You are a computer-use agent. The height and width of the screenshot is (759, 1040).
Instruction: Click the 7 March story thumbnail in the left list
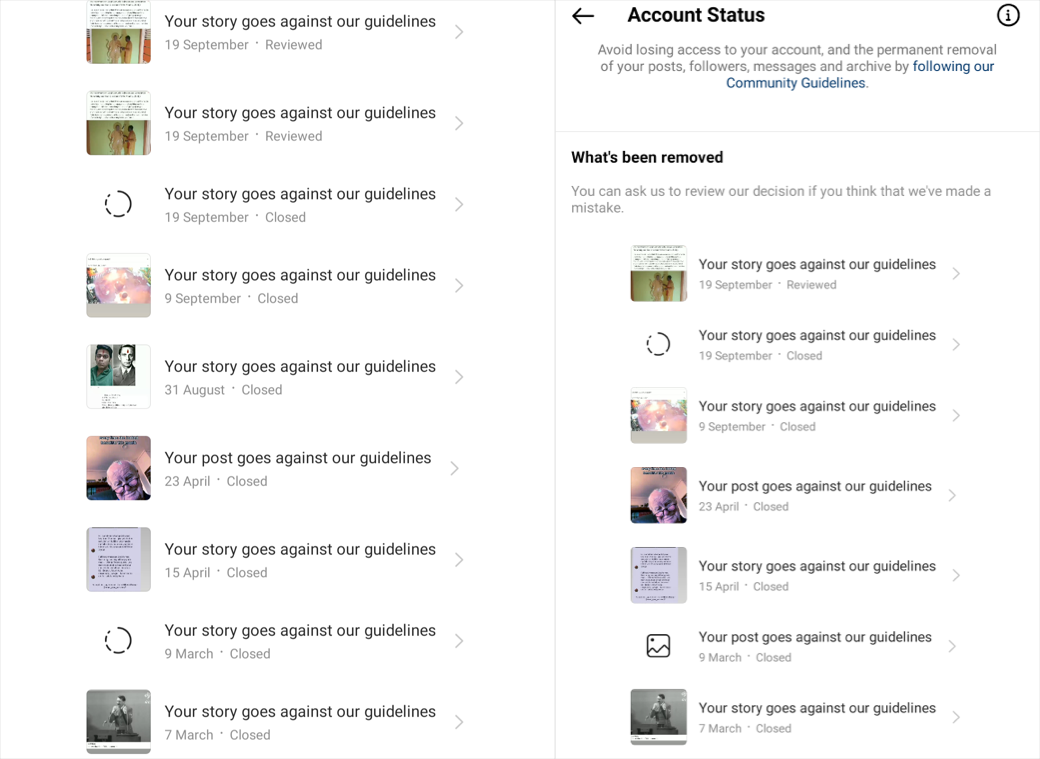(x=118, y=721)
